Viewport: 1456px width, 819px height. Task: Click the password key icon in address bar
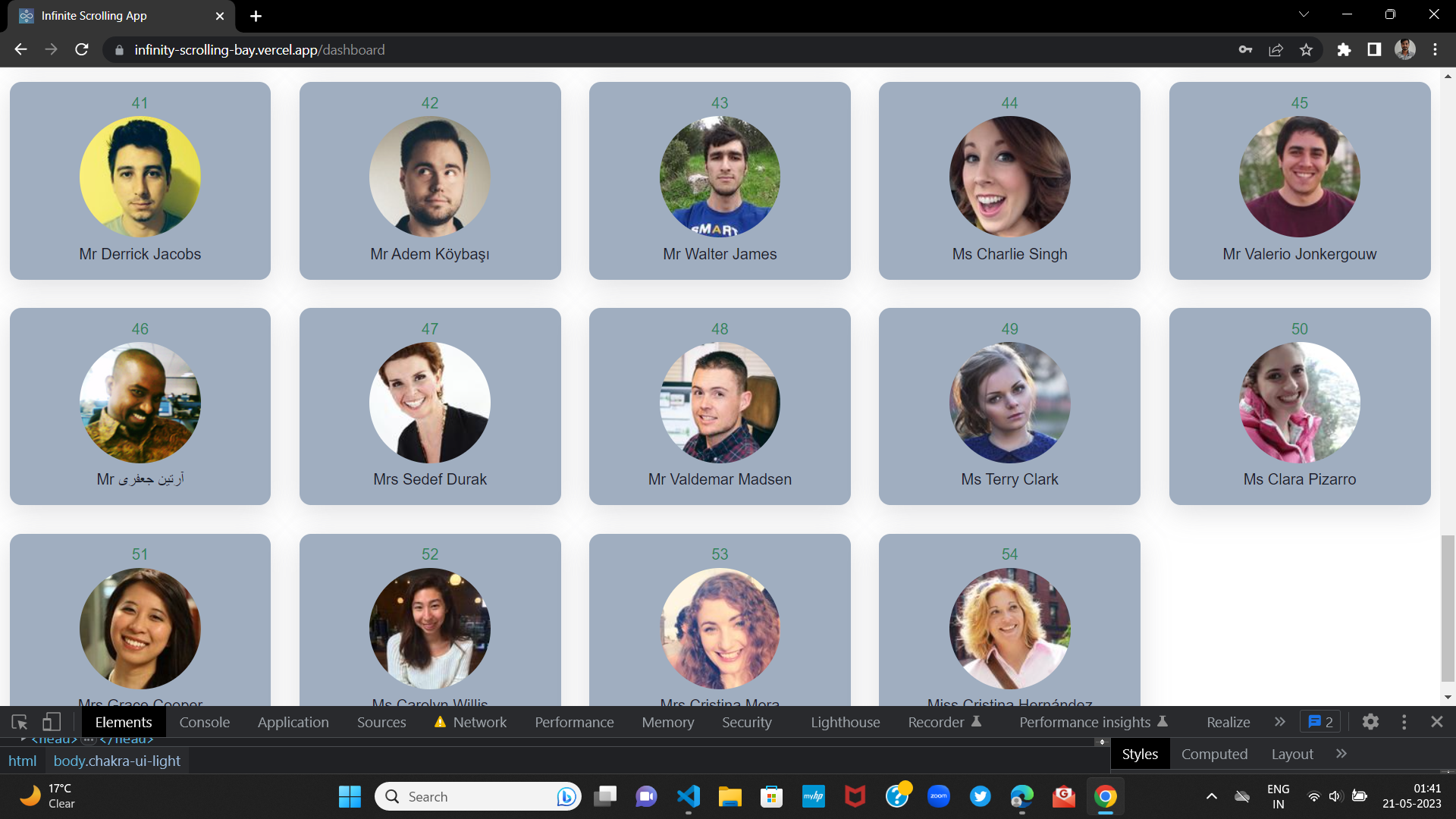[x=1246, y=49]
